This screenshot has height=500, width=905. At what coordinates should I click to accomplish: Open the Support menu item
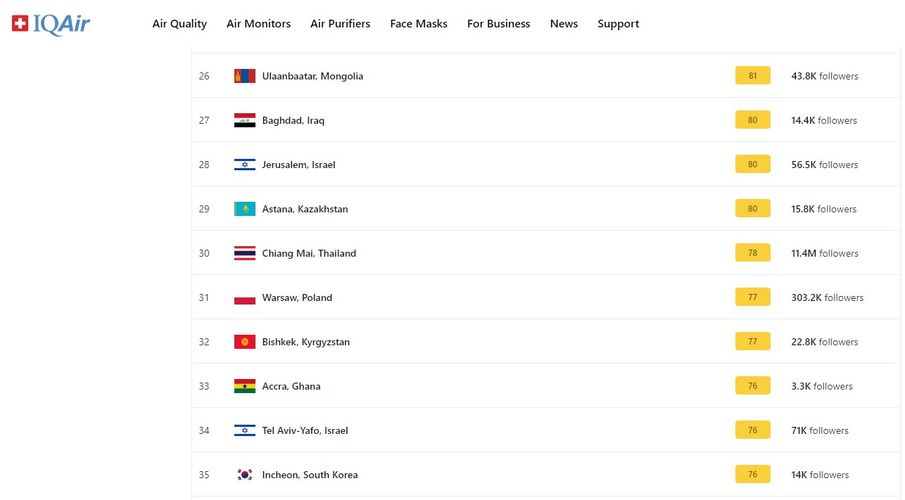pos(618,24)
